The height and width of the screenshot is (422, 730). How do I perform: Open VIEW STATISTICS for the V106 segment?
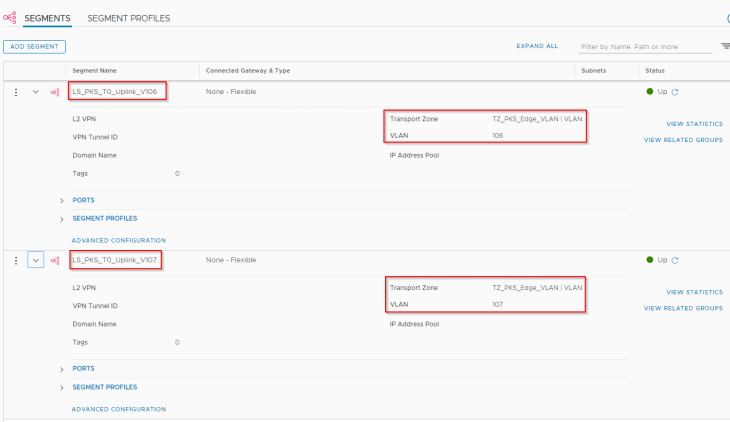(x=694, y=124)
